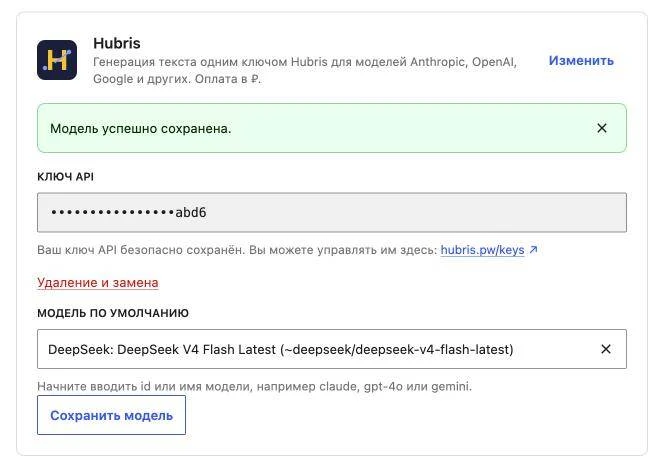Click 'Удаление и замена' link

[98, 282]
